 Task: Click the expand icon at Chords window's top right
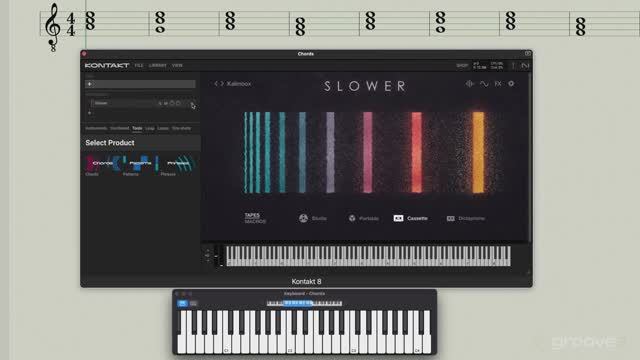pyautogui.click(x=528, y=53)
